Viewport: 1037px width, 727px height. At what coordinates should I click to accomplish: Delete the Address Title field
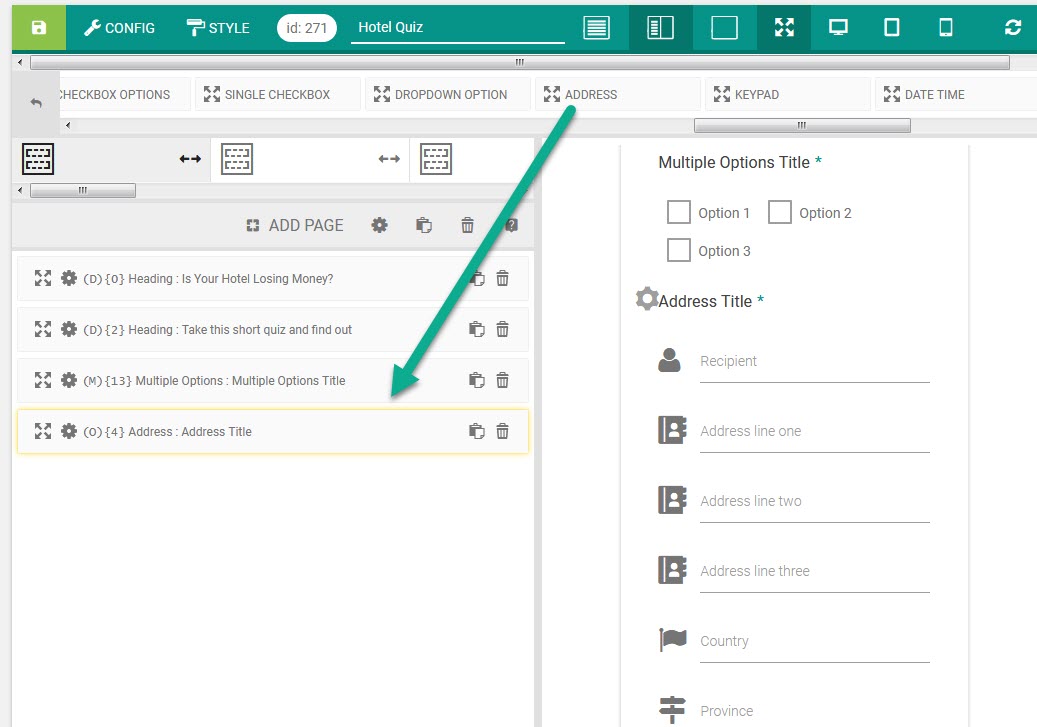(503, 431)
